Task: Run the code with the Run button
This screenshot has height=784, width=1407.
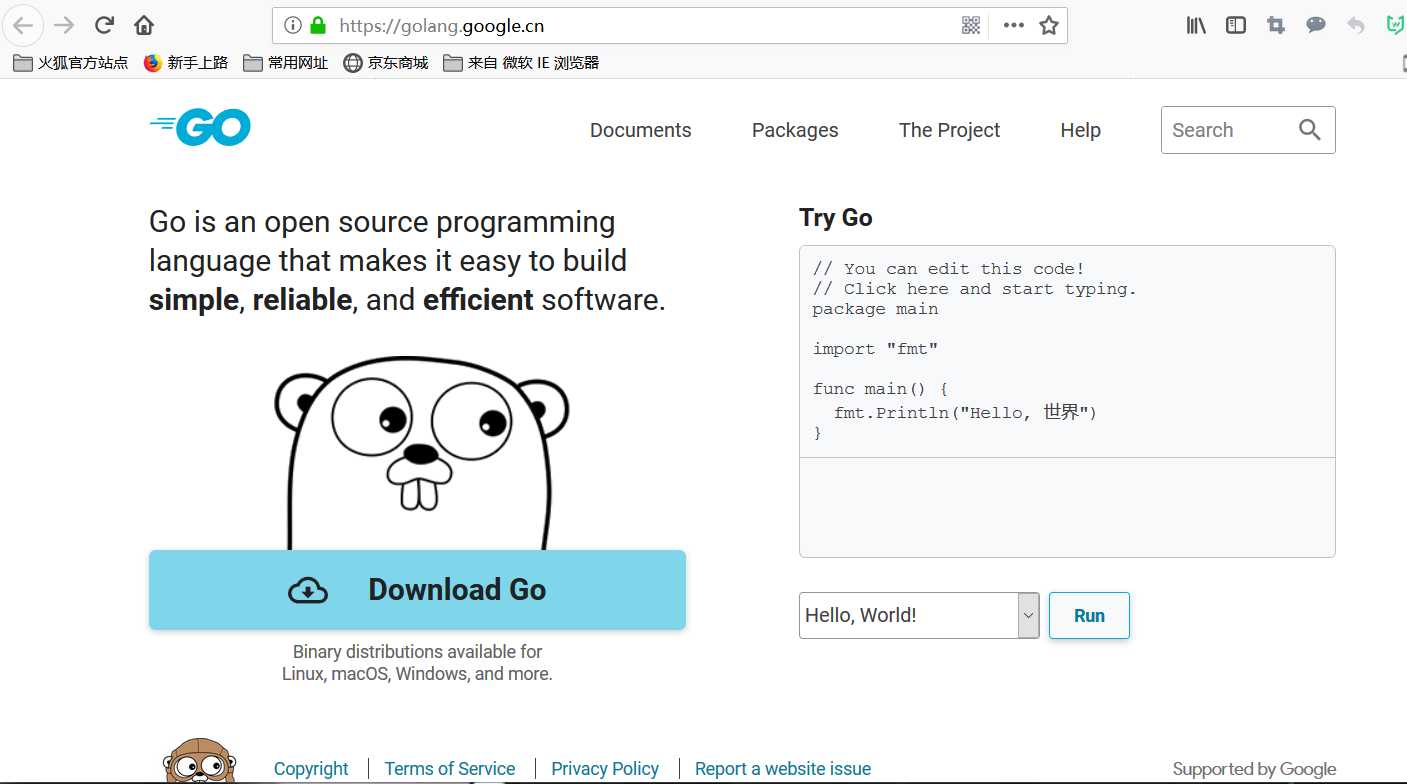Action: pyautogui.click(x=1089, y=616)
